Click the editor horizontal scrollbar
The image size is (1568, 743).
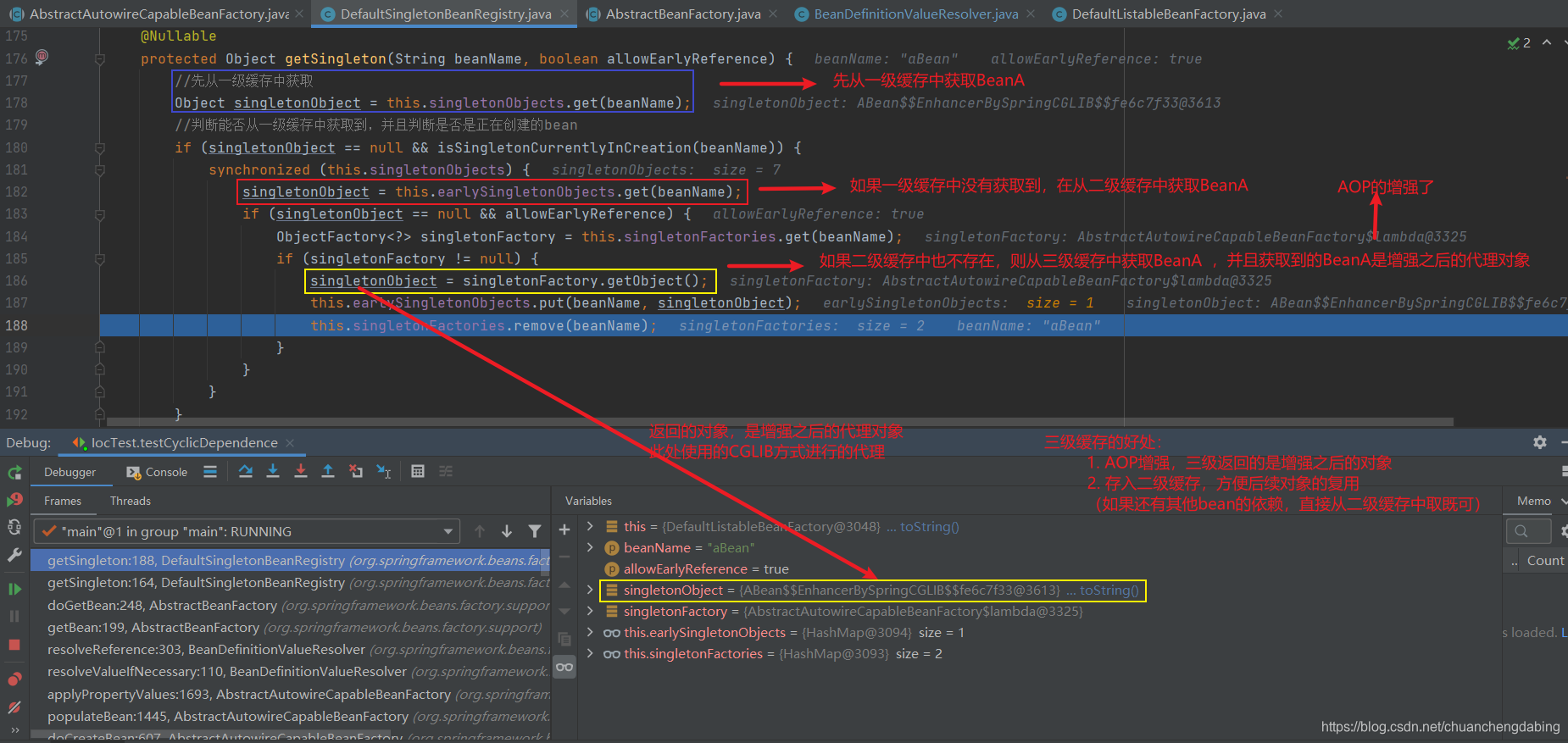[780, 421]
